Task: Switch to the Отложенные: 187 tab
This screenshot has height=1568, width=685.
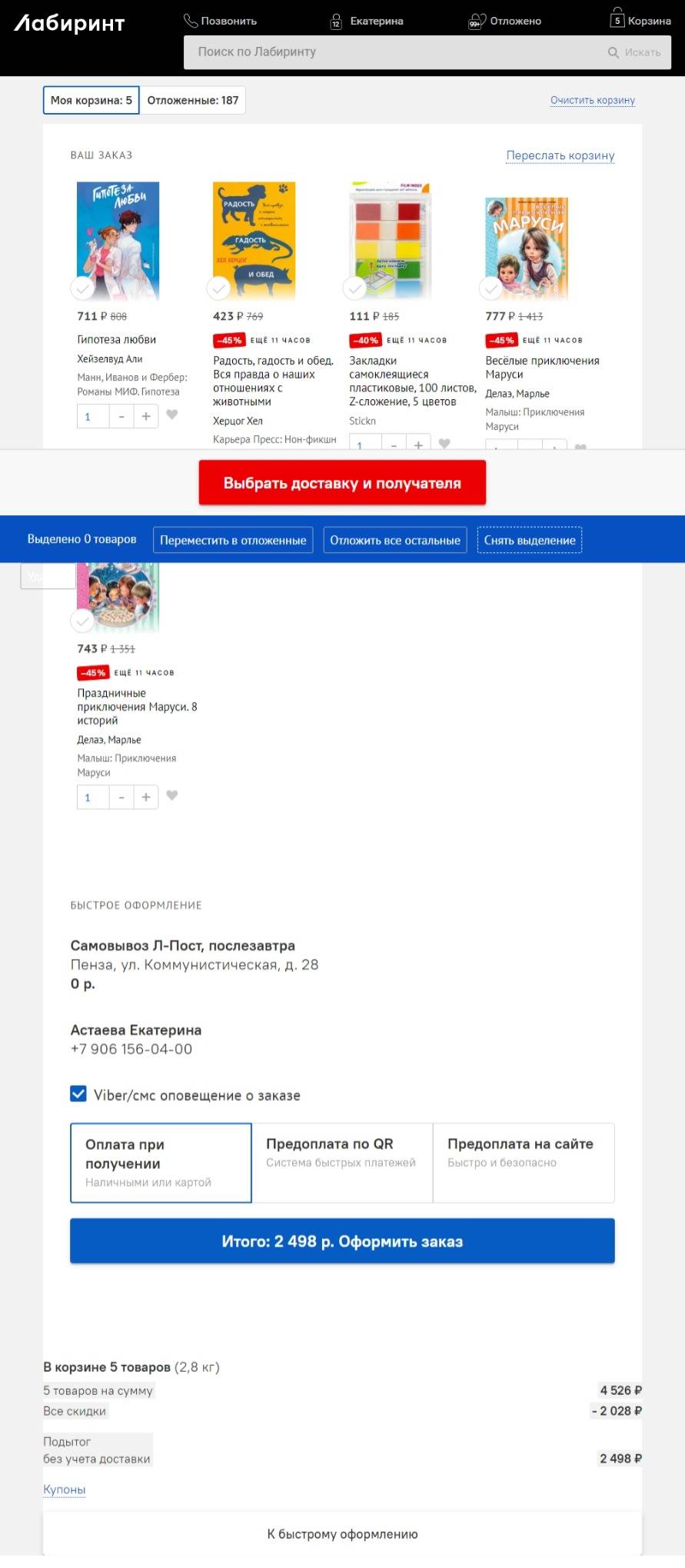Action: click(x=193, y=100)
